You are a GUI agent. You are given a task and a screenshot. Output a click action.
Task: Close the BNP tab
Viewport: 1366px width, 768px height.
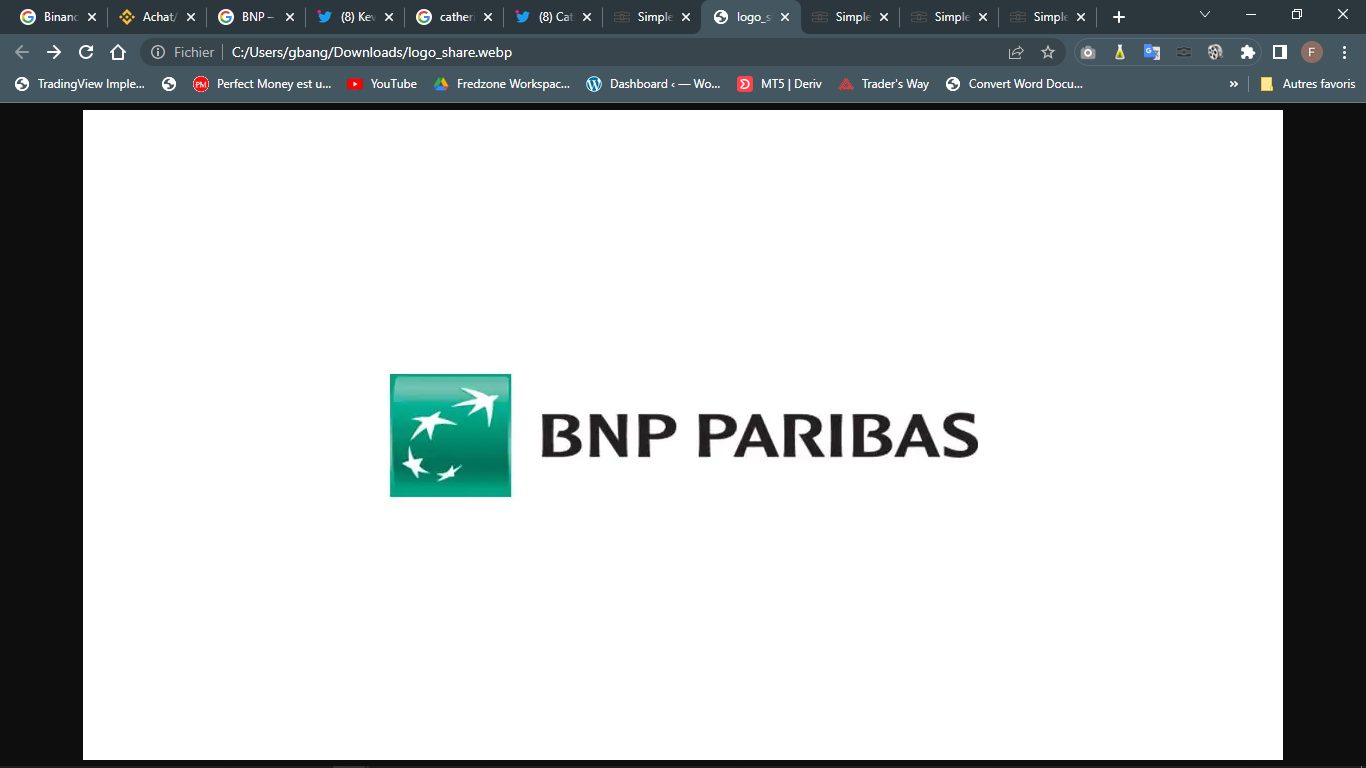[x=290, y=17]
